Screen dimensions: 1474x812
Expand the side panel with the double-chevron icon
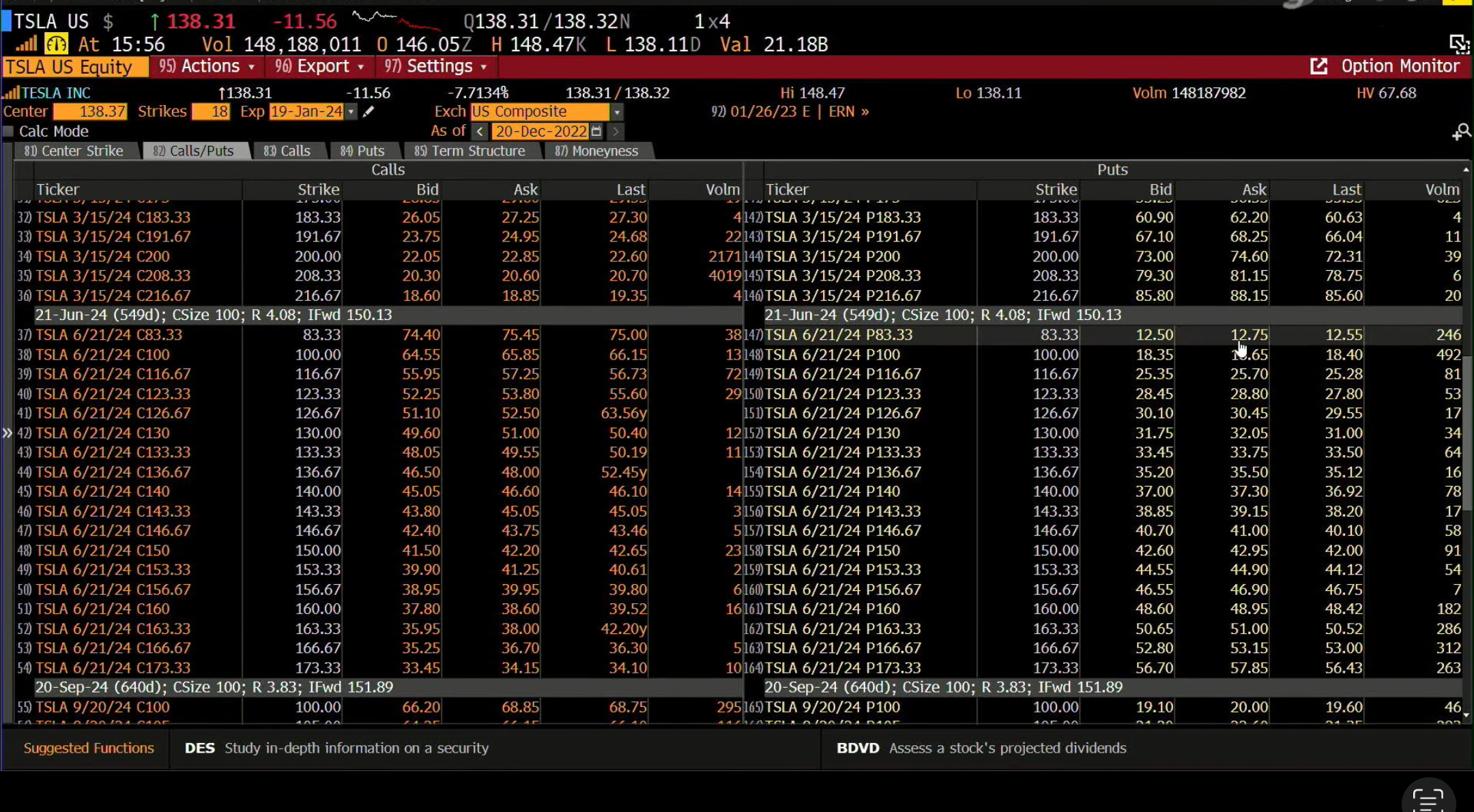pyautogui.click(x=7, y=433)
